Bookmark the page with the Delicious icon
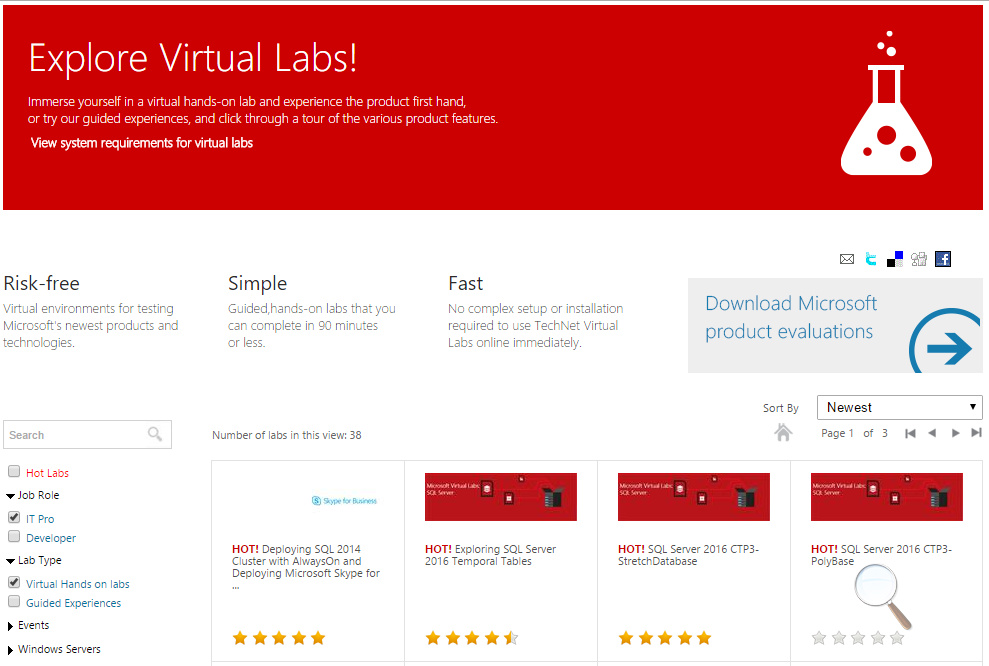This screenshot has height=666, width=989. [x=895, y=259]
